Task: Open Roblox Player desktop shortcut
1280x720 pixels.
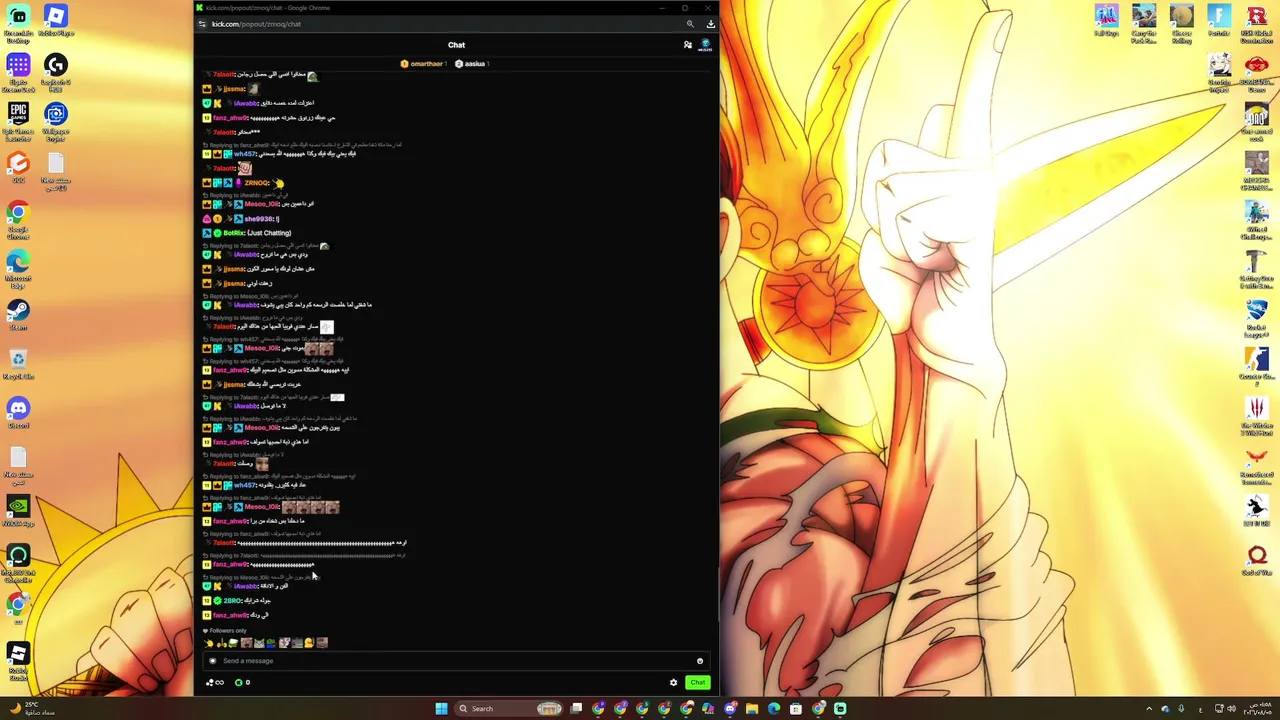Action: (x=56, y=20)
